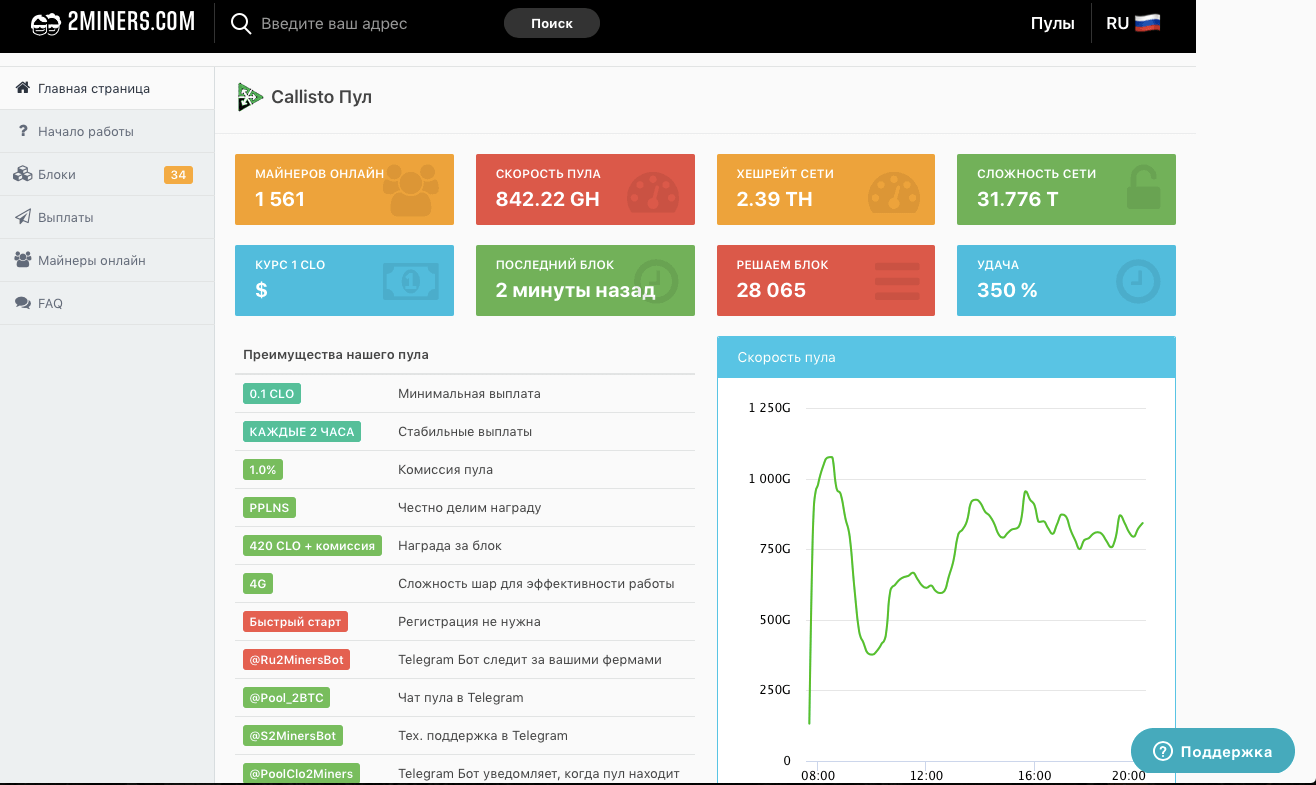Screen dimensions: 1316x785
Task: Click the people icon in miners card
Action: coord(411,192)
